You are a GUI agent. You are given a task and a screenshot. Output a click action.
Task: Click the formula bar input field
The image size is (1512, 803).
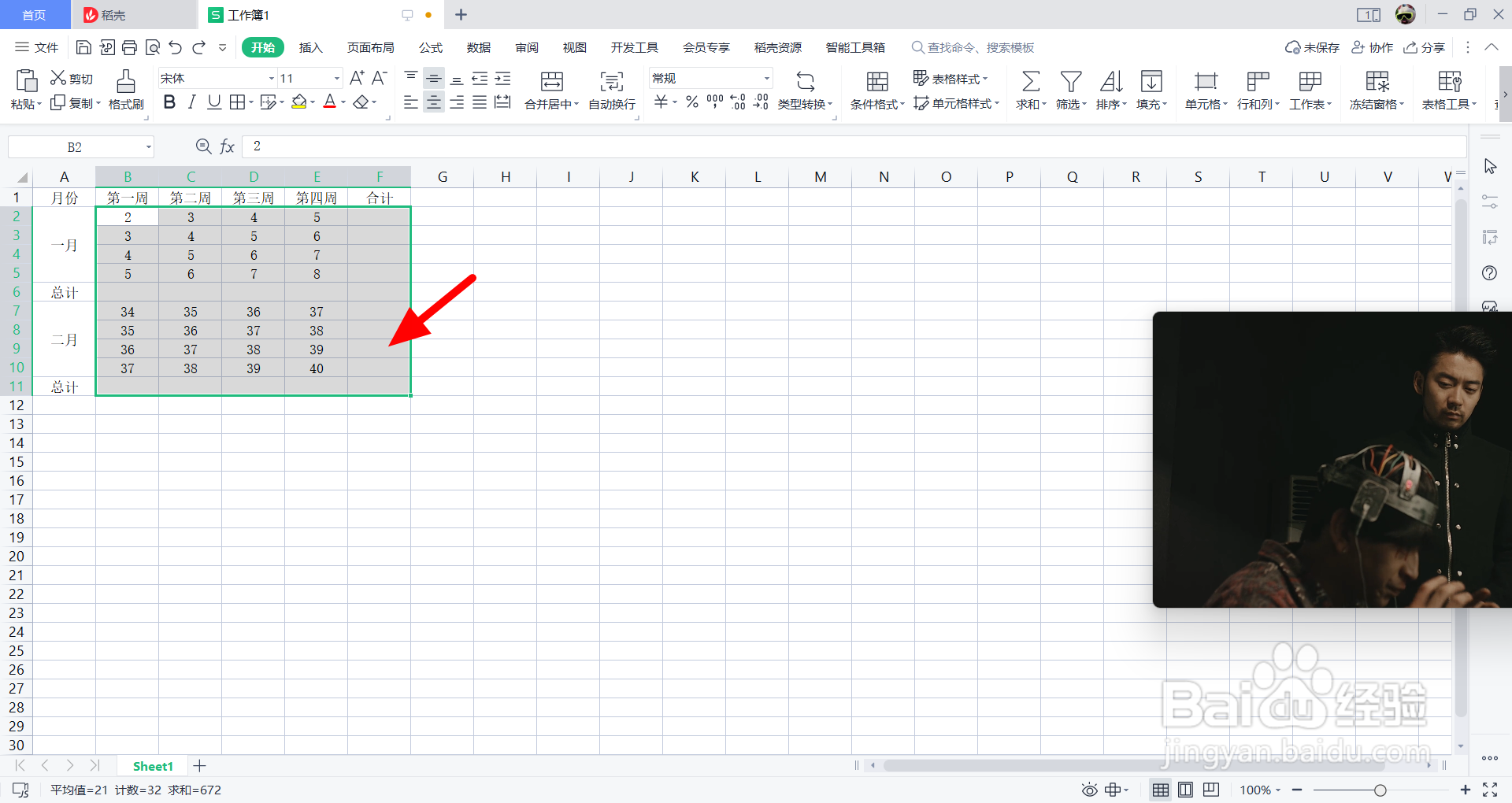click(x=854, y=146)
